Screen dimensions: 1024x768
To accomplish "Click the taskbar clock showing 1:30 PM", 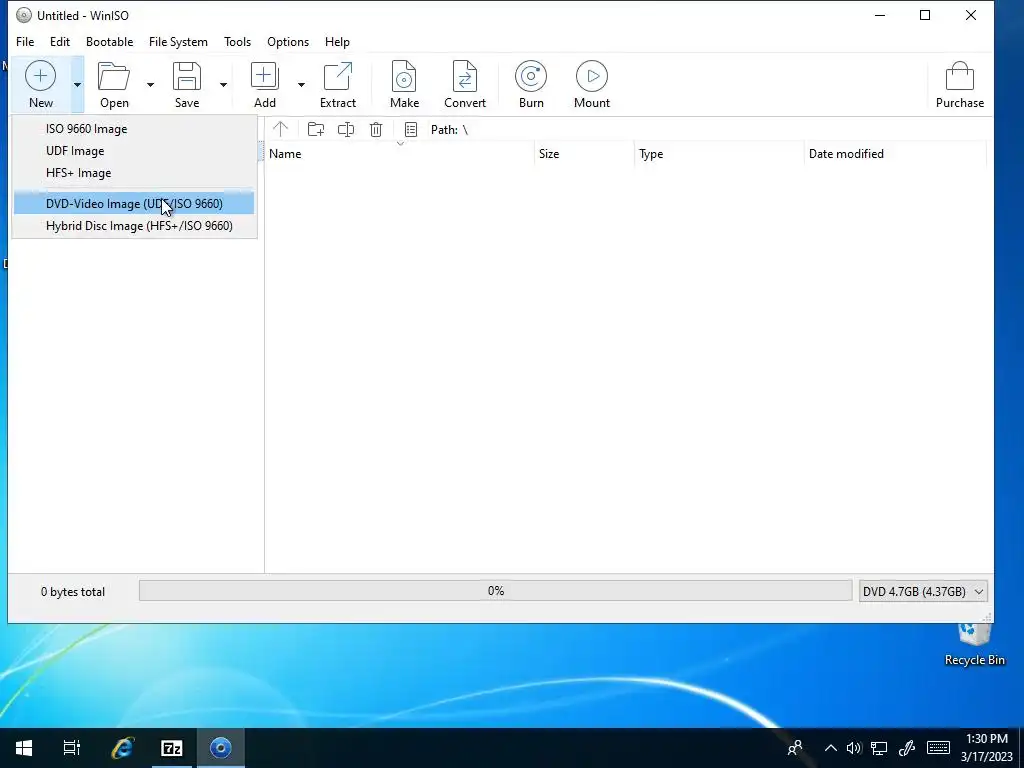I will point(987,748).
